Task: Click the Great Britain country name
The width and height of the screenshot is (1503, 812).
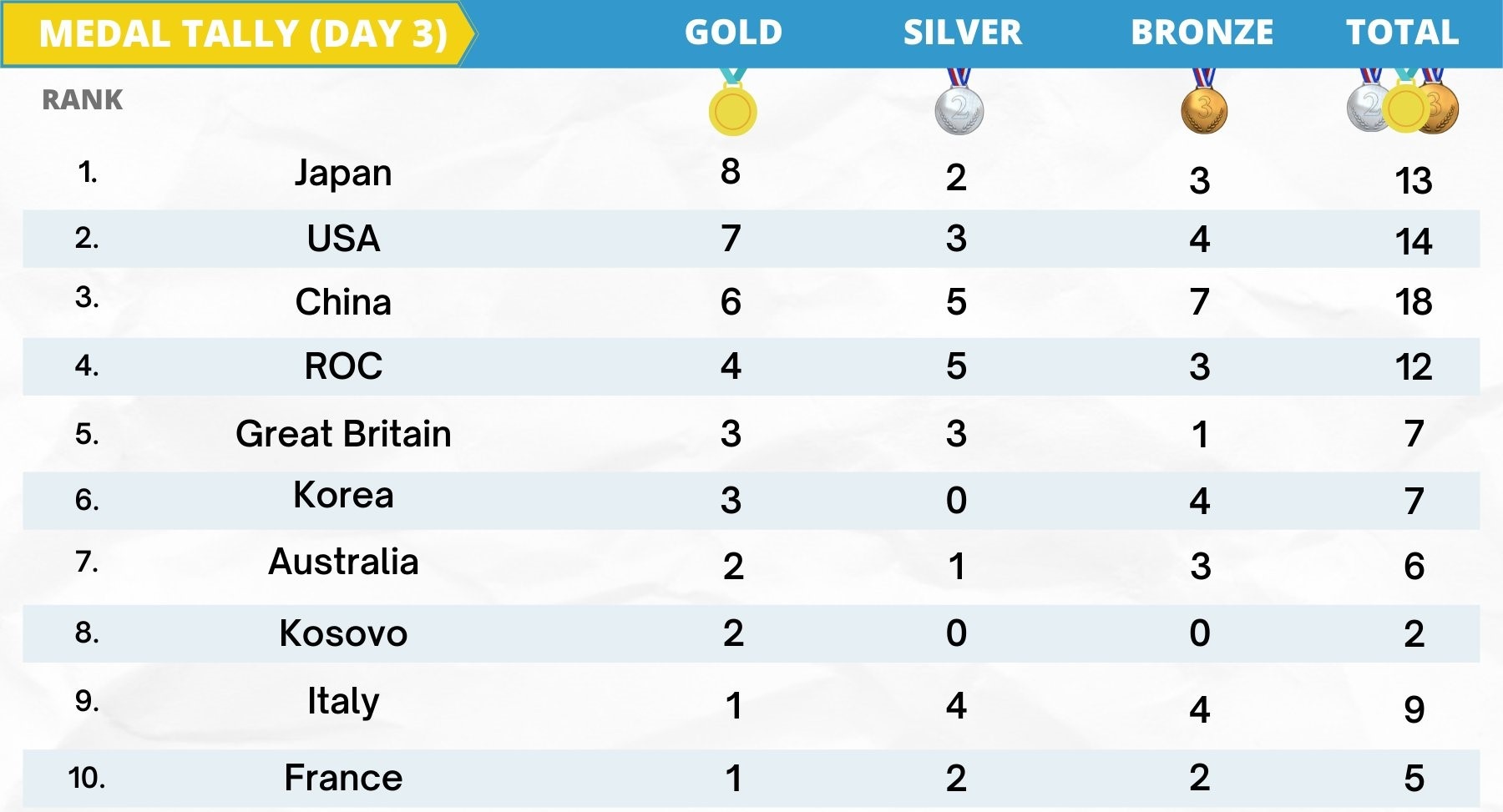Action: tap(343, 434)
